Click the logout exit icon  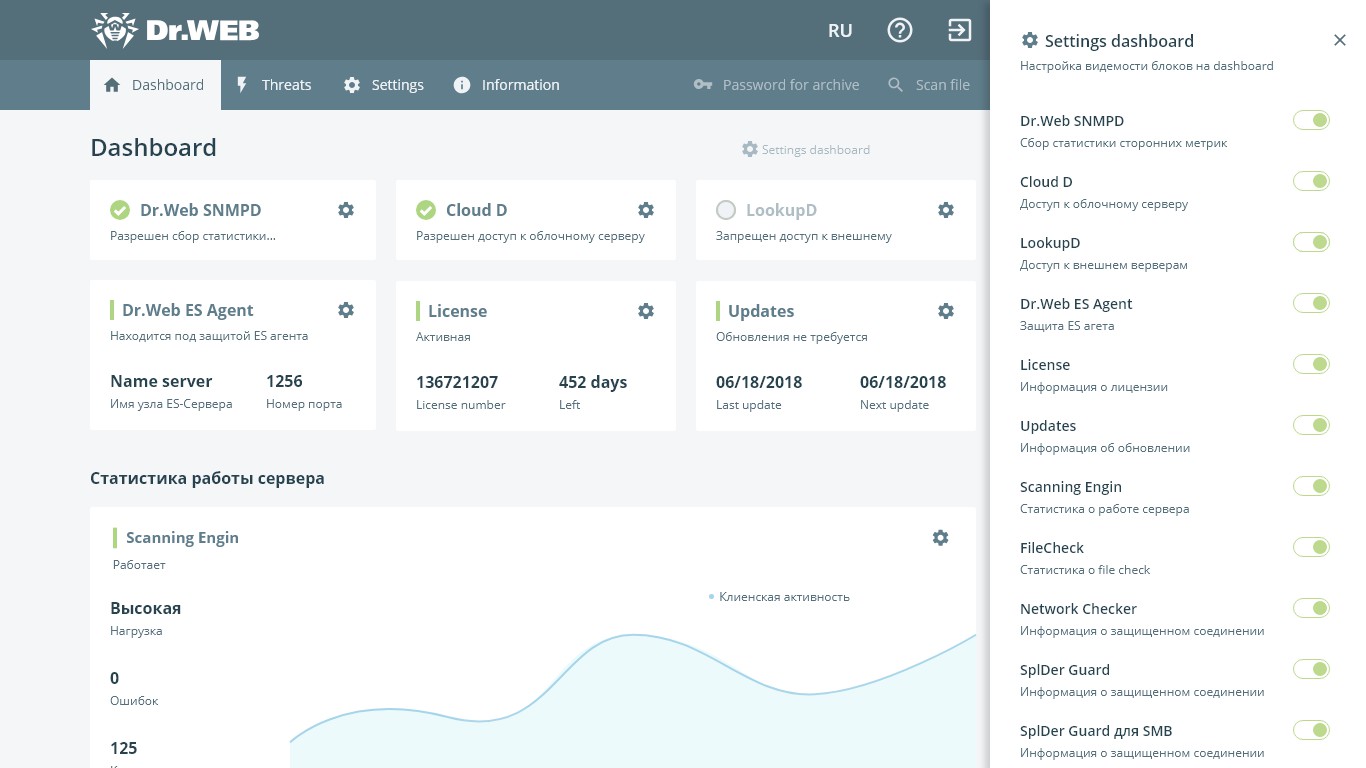(x=960, y=30)
